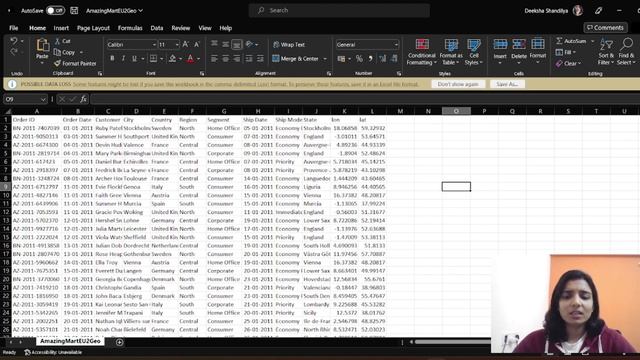Click the Redo arrow icon
Viewport: 640px width, 360px height.
pyautogui.click(x=14, y=52)
